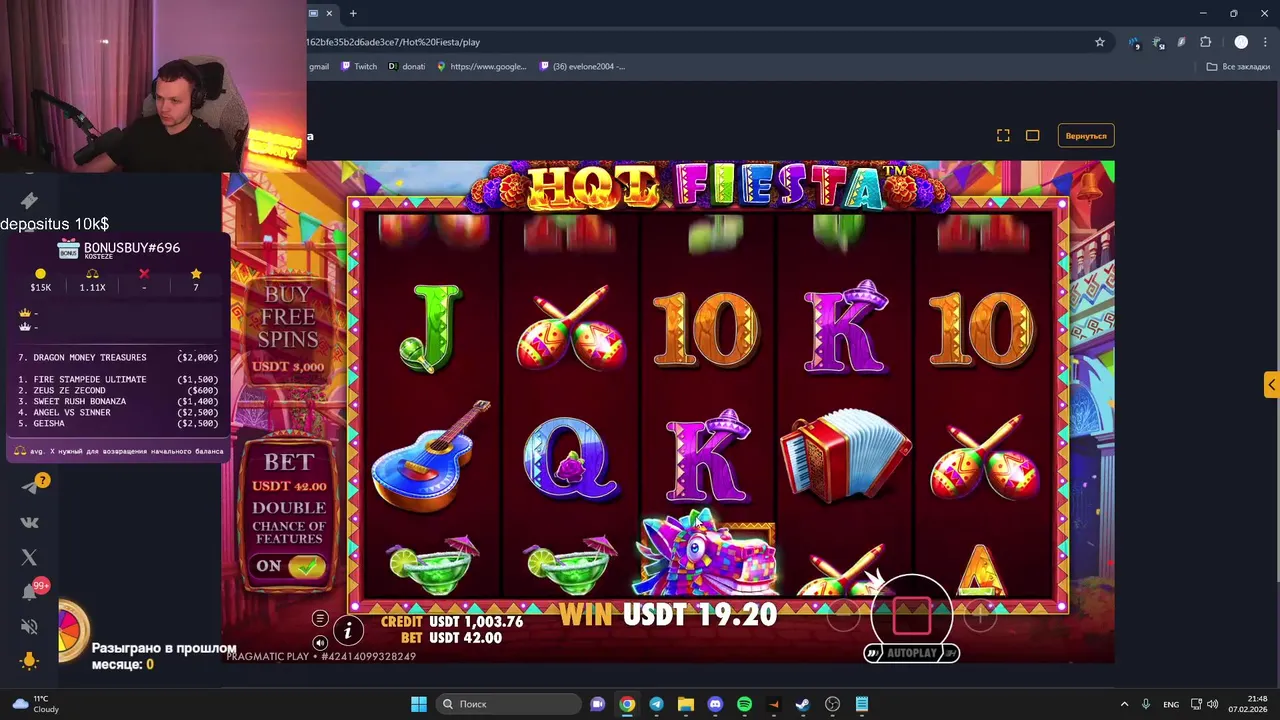Viewport: 1280px width, 720px height.
Task: Open Notepad icon on taskbar
Action: [862, 704]
